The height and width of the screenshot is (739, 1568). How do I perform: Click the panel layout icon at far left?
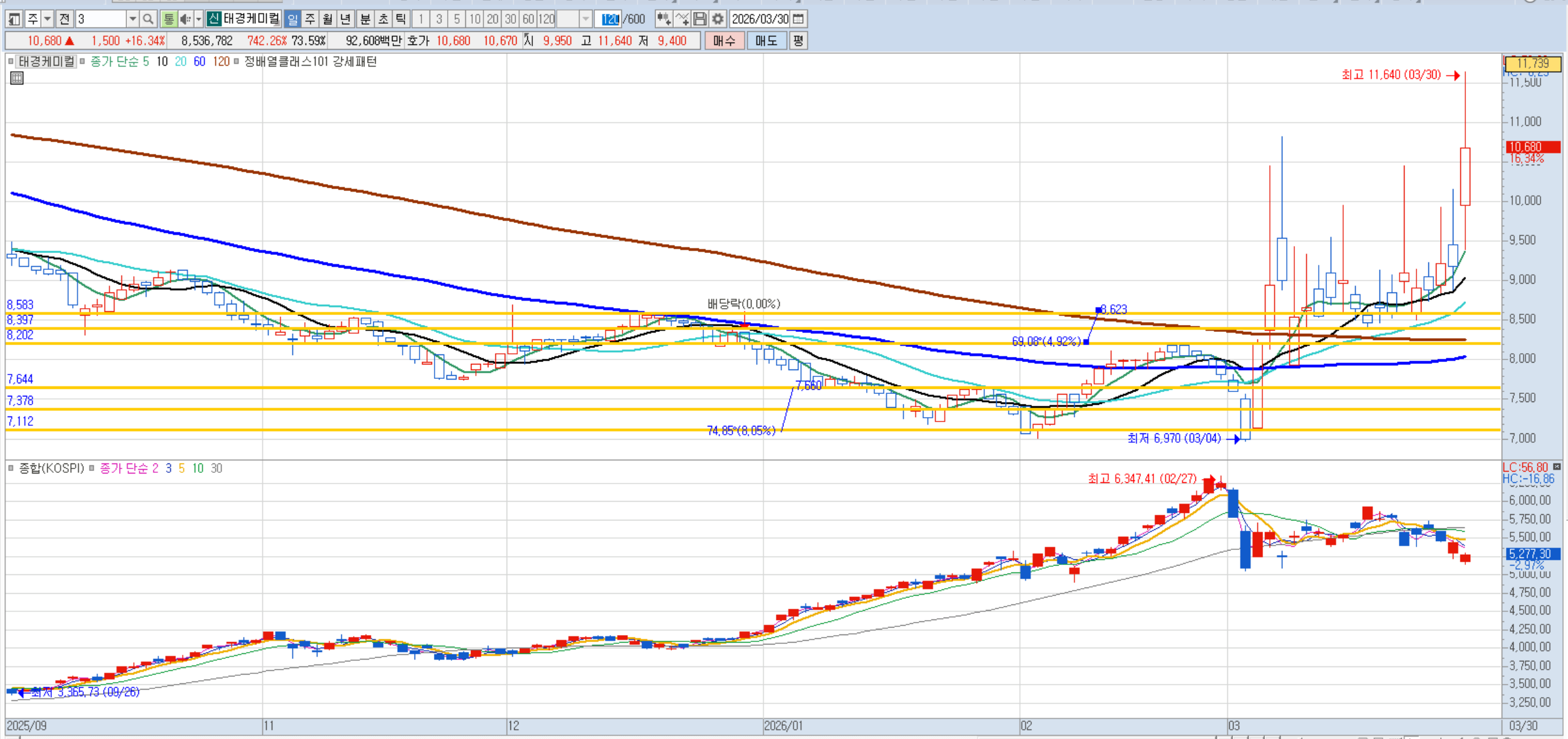click(14, 19)
